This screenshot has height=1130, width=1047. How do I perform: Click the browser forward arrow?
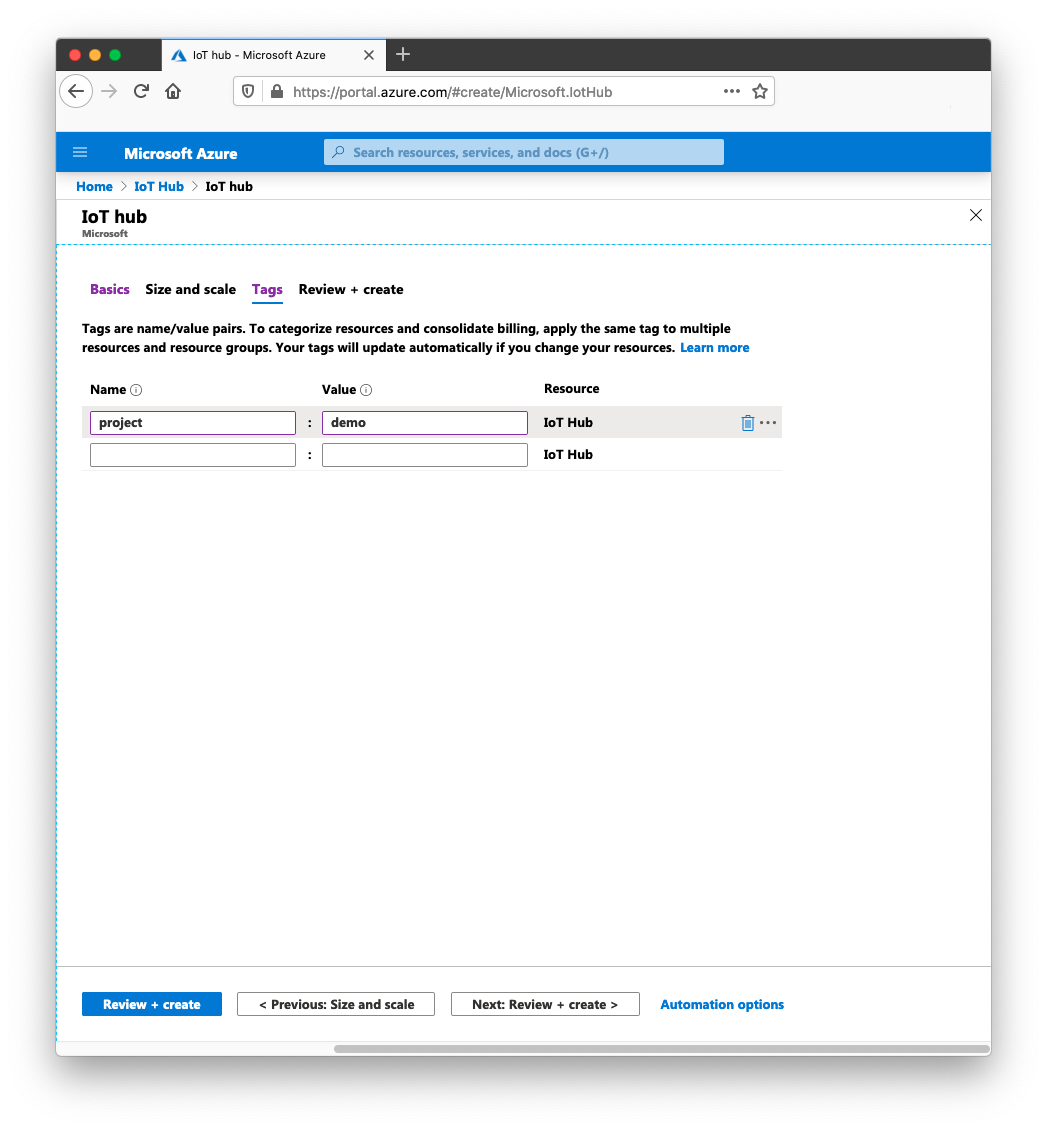pyautogui.click(x=109, y=92)
